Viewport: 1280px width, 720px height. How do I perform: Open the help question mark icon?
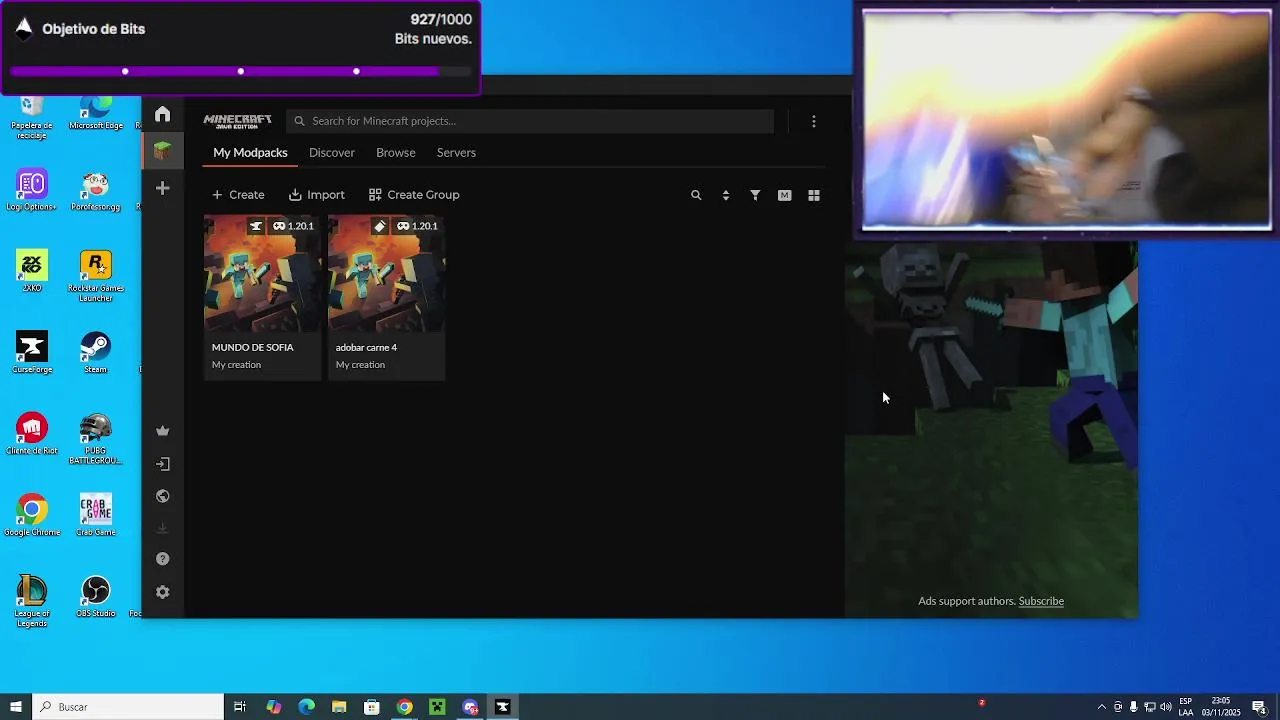[162, 559]
